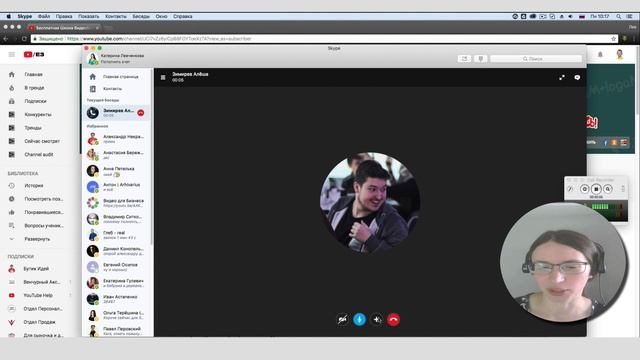
Task: Open chat with Александр in favorites
Action: click(116, 139)
